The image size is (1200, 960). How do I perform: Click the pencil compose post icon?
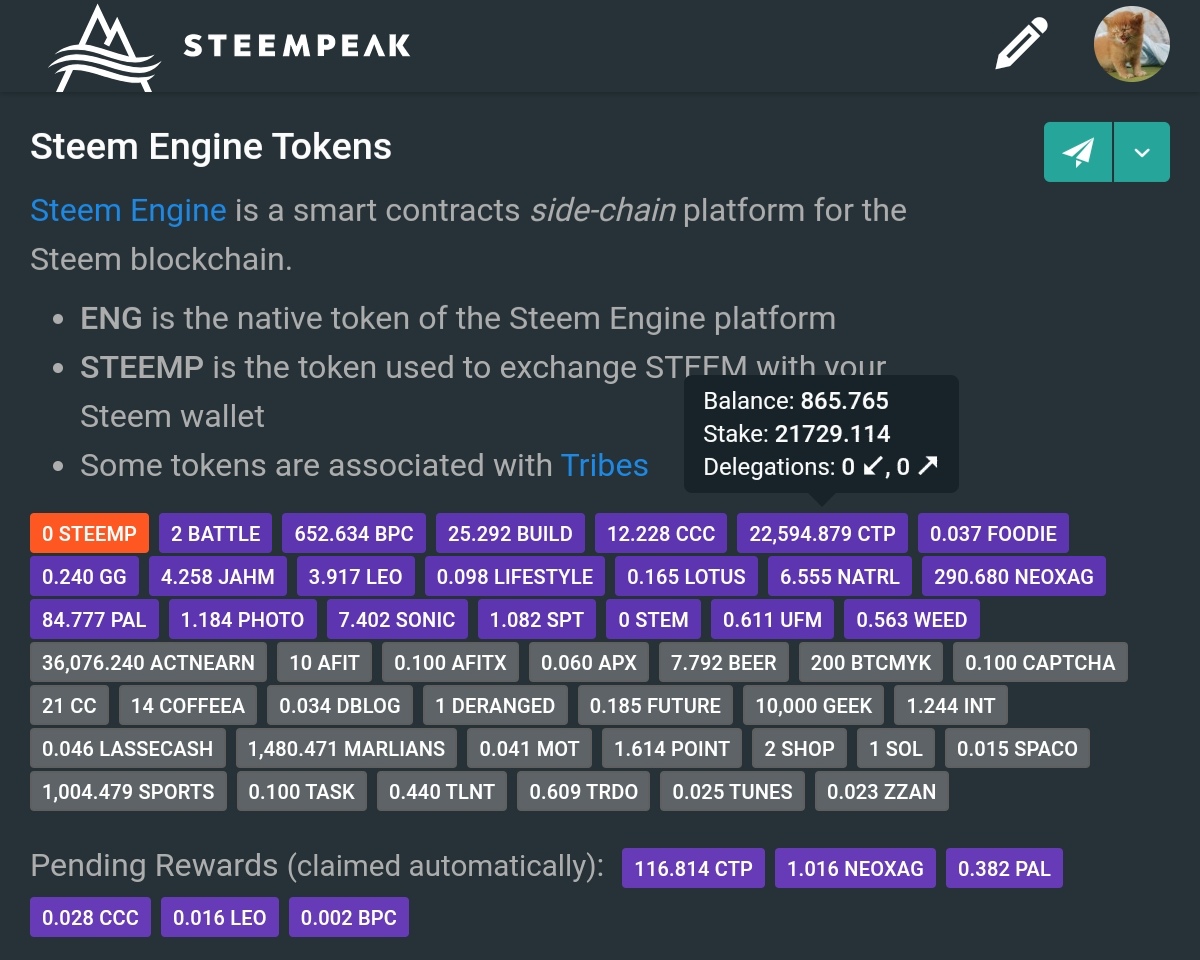tap(1021, 45)
